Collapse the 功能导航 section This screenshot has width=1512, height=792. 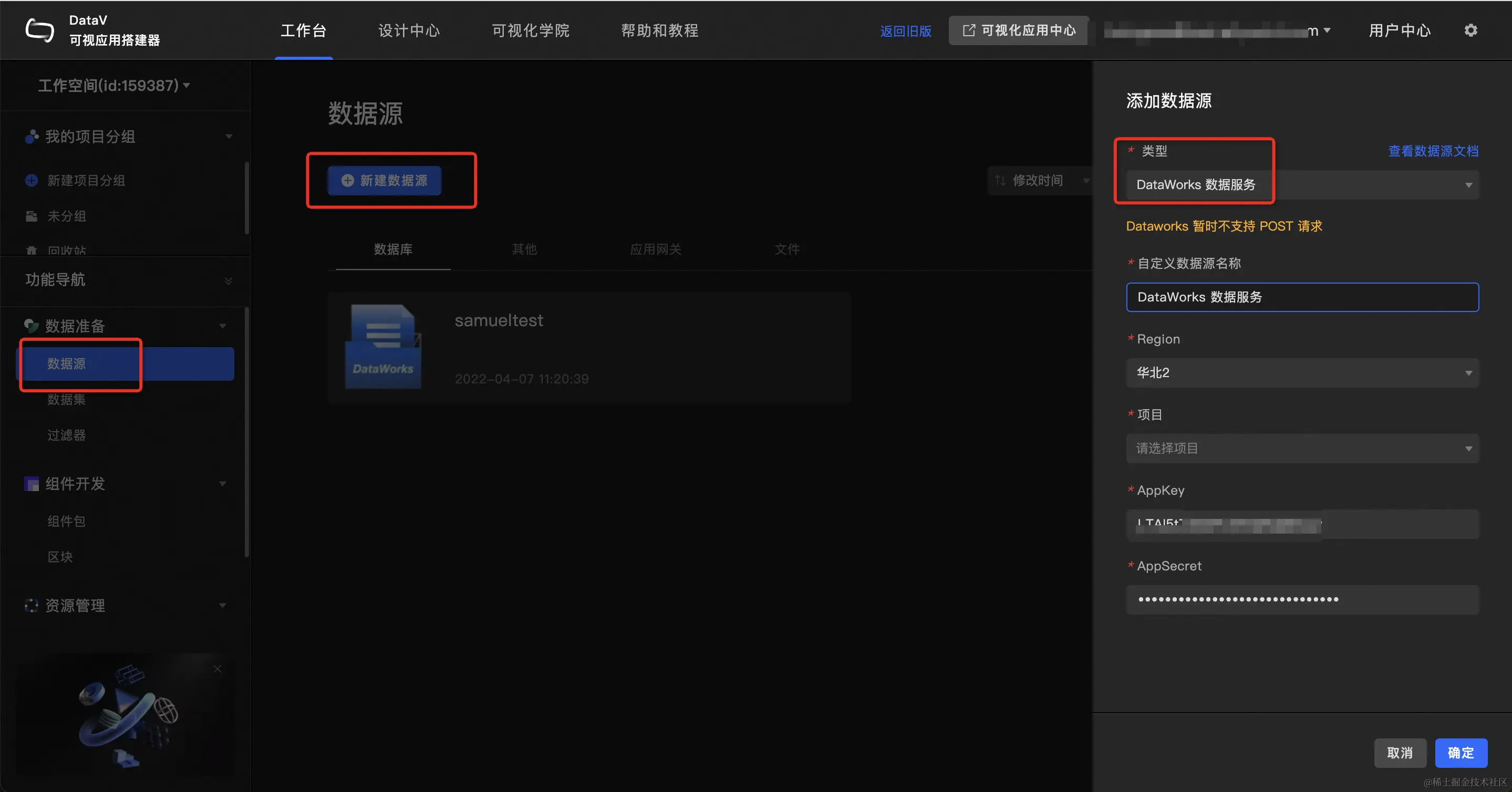229,280
